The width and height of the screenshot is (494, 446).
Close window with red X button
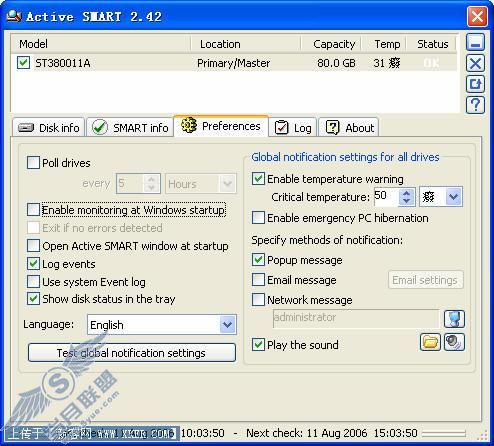tap(477, 16)
